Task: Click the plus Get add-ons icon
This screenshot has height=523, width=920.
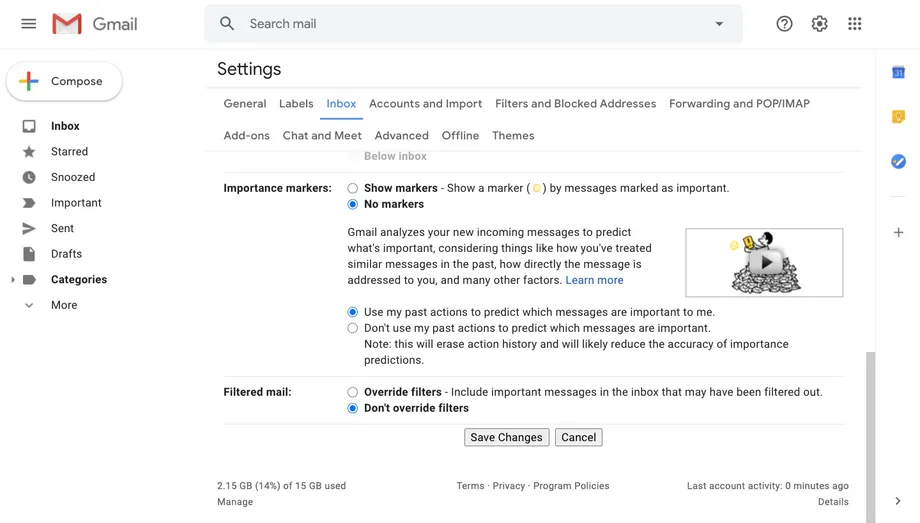Action: [x=898, y=232]
